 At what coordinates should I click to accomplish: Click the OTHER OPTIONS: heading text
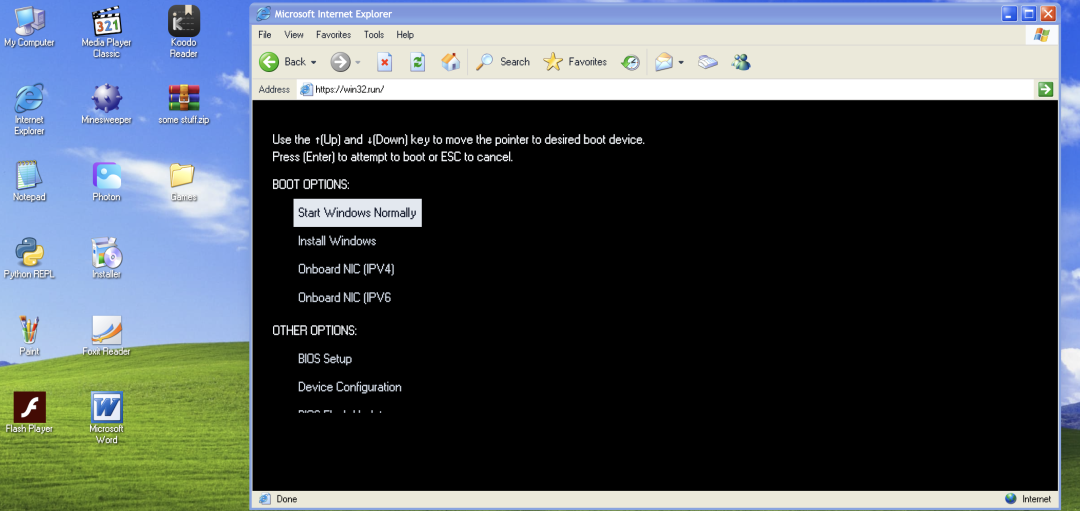(x=314, y=331)
